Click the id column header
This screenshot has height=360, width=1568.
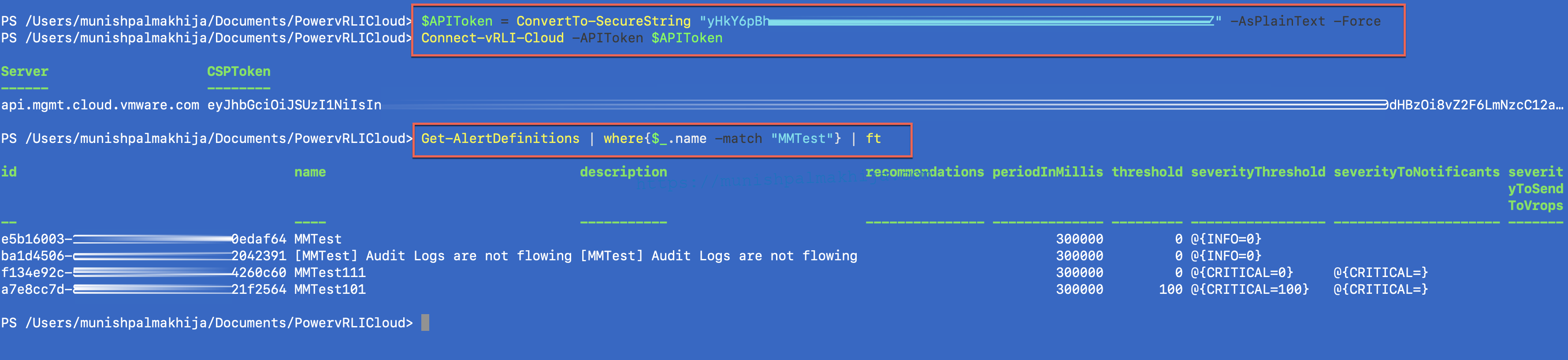[x=8, y=172]
